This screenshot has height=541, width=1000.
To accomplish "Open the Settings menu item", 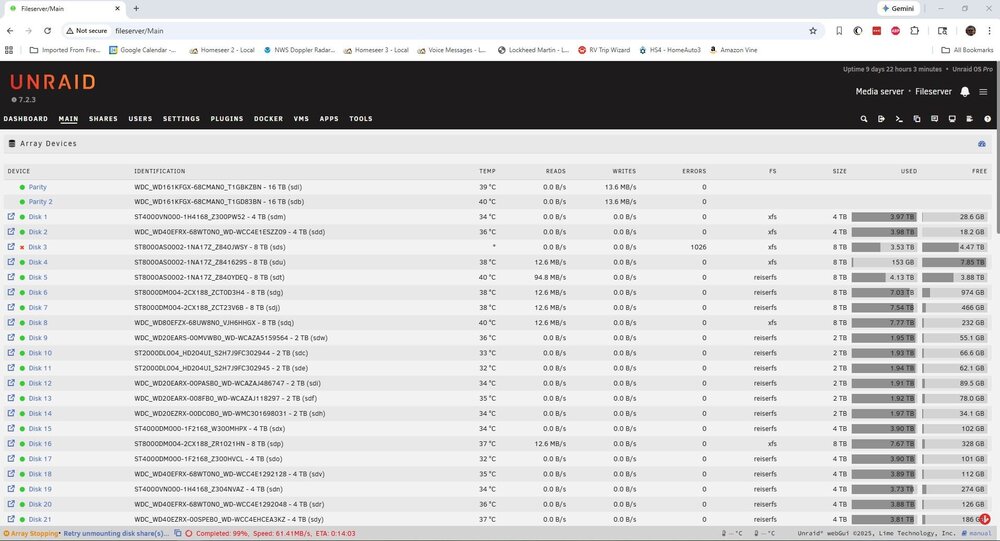I will pos(181,119).
